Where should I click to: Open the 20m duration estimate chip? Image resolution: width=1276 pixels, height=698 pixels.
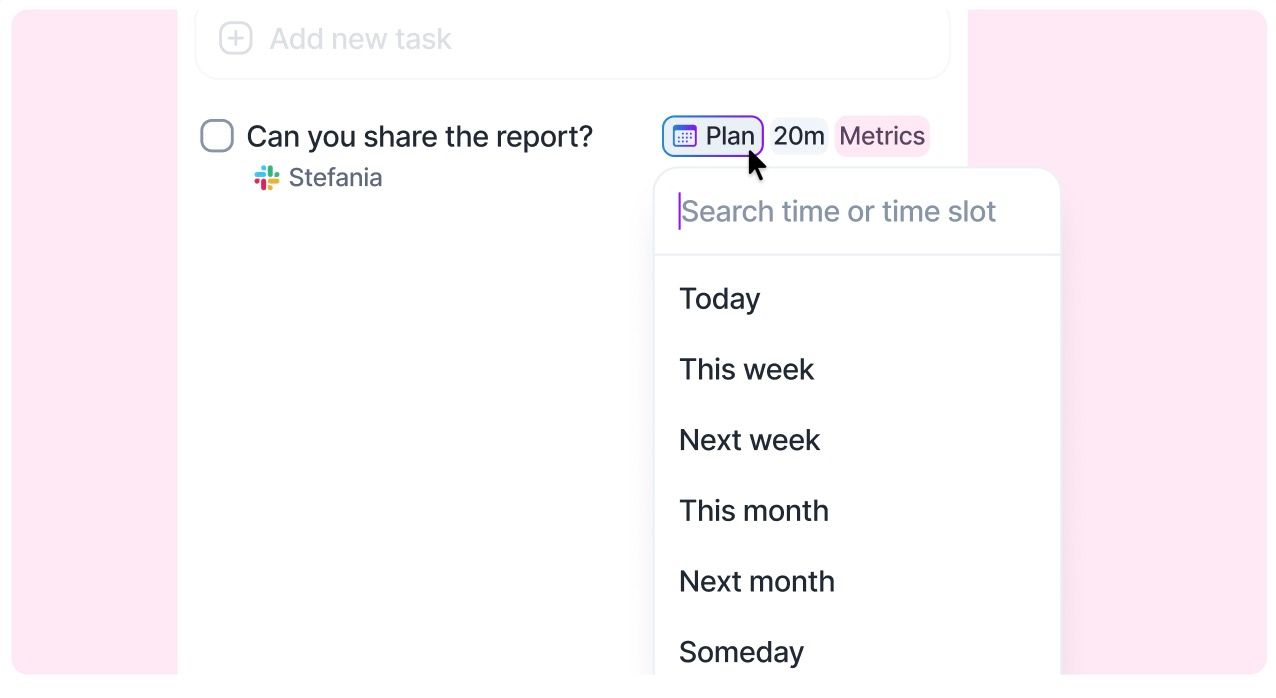(x=799, y=136)
